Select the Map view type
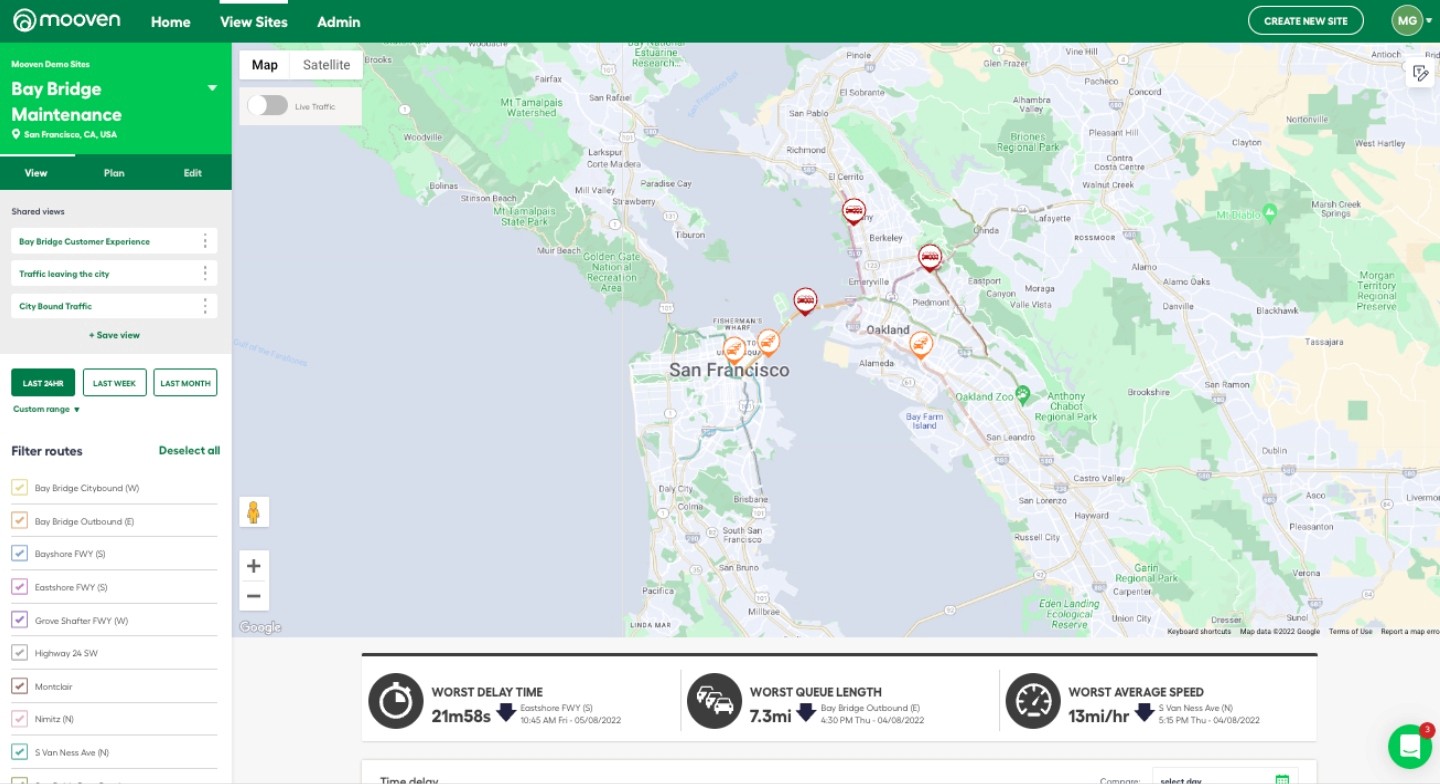 [265, 65]
